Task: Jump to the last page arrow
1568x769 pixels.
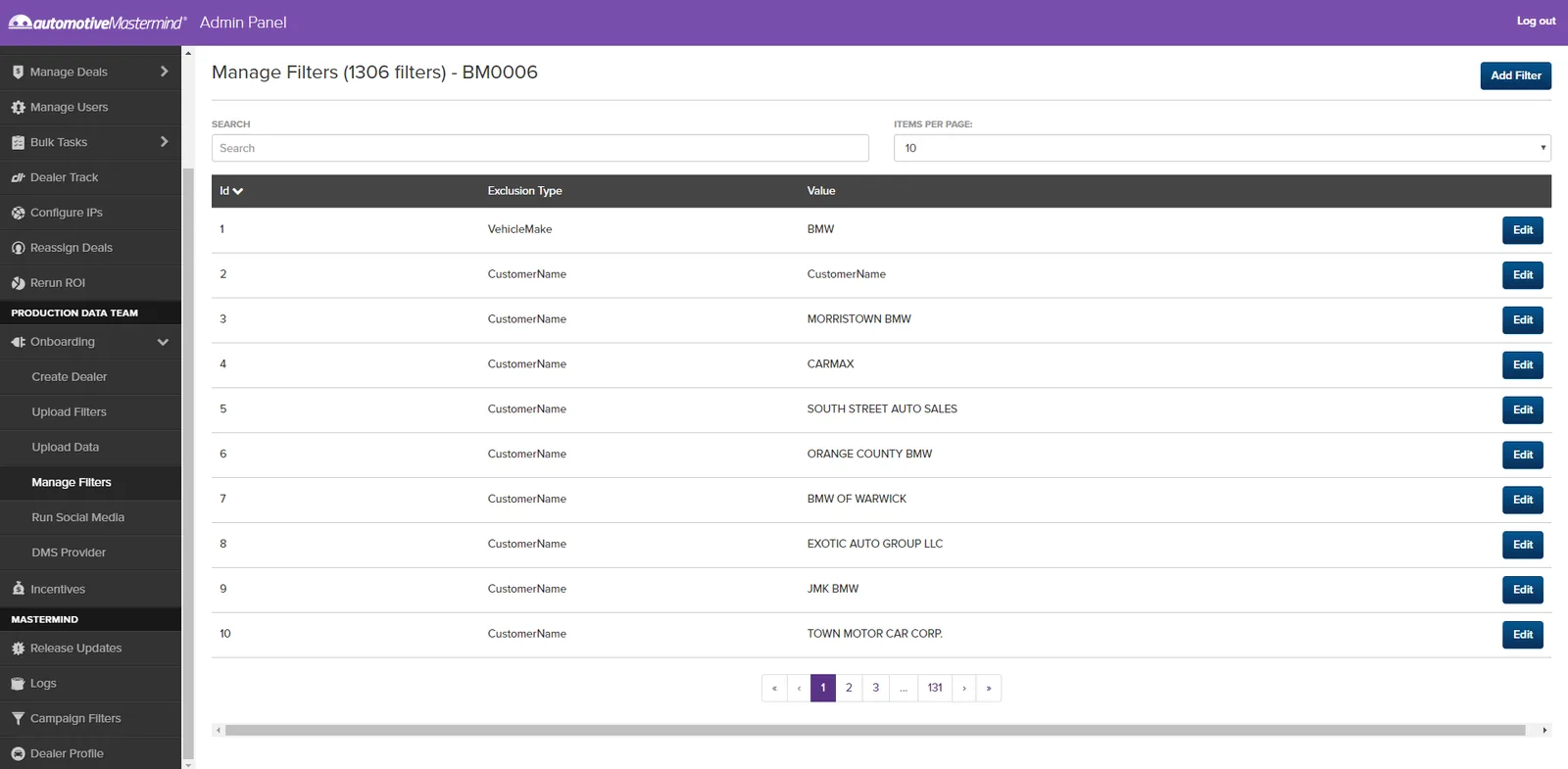Action: coord(989,688)
